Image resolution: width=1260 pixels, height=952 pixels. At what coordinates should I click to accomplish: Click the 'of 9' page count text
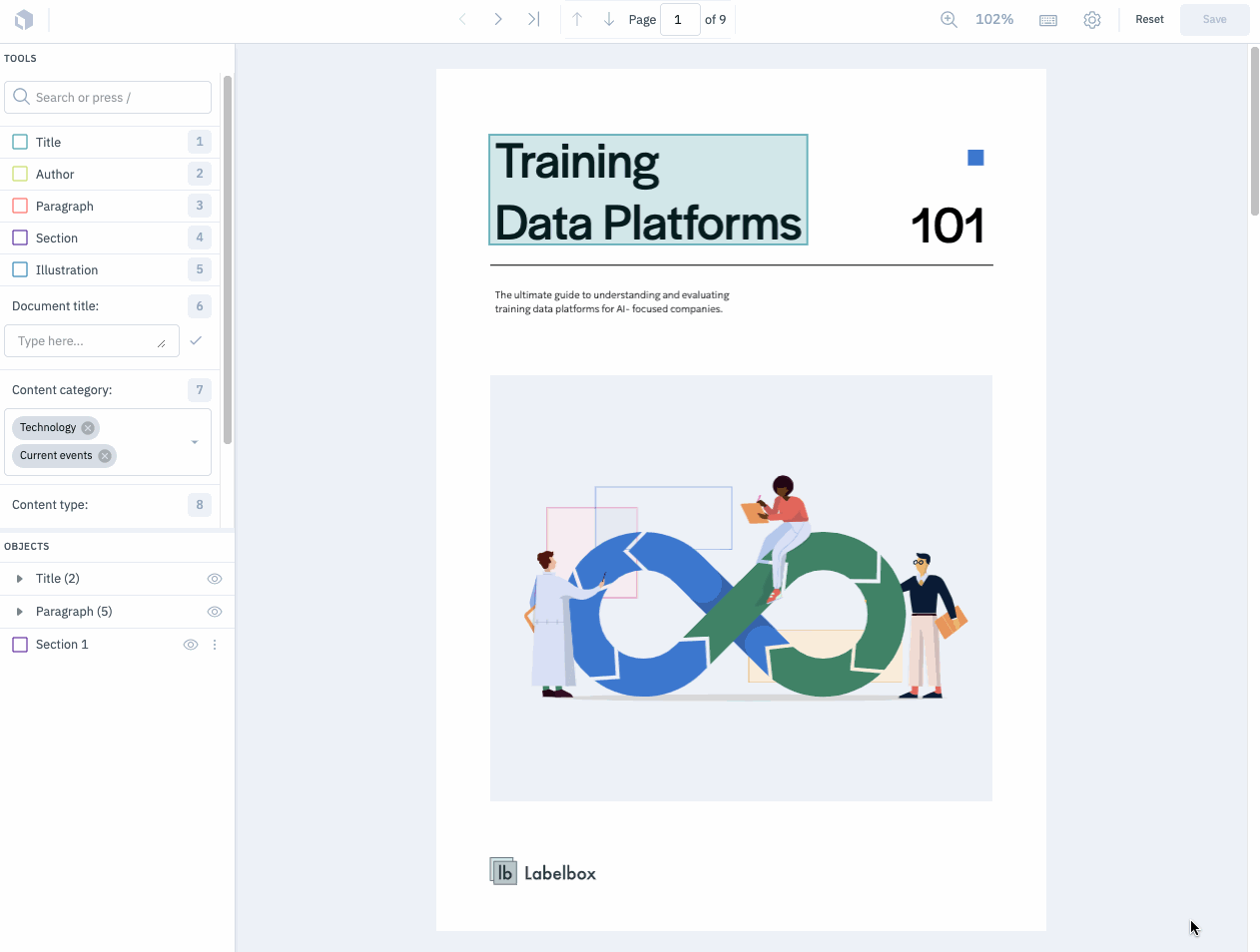pos(716,19)
